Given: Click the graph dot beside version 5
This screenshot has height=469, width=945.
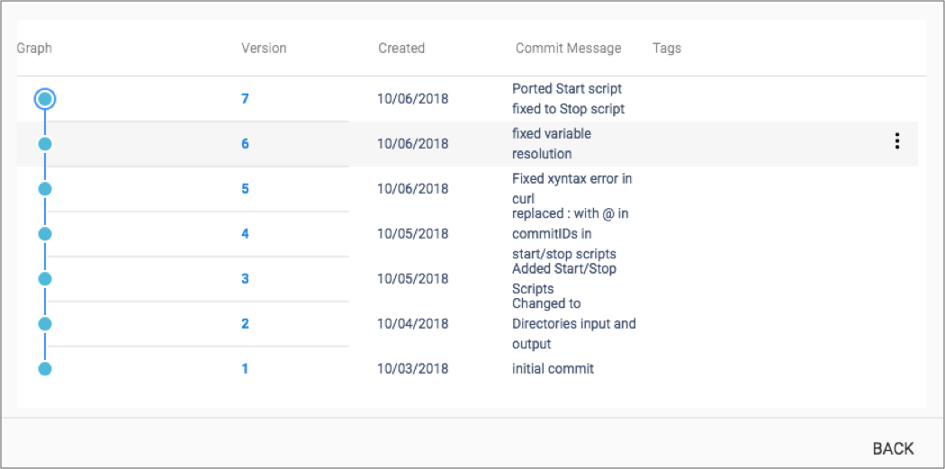Looking at the screenshot, I should click(x=44, y=189).
